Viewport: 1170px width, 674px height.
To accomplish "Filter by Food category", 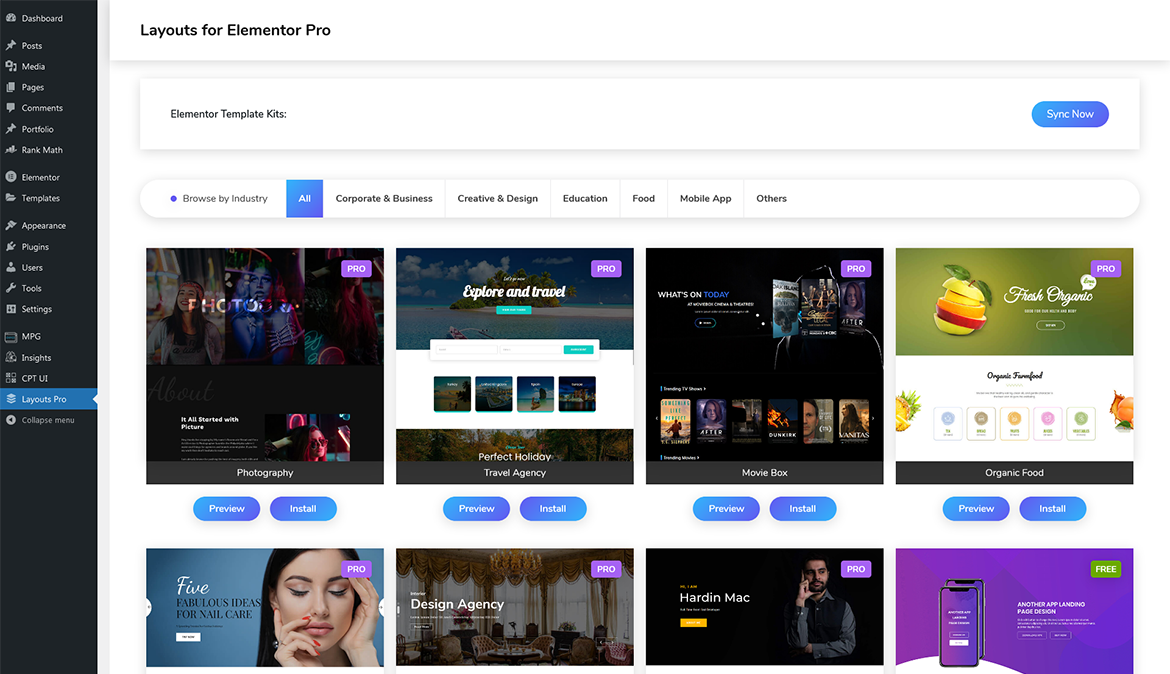I will pos(643,199).
